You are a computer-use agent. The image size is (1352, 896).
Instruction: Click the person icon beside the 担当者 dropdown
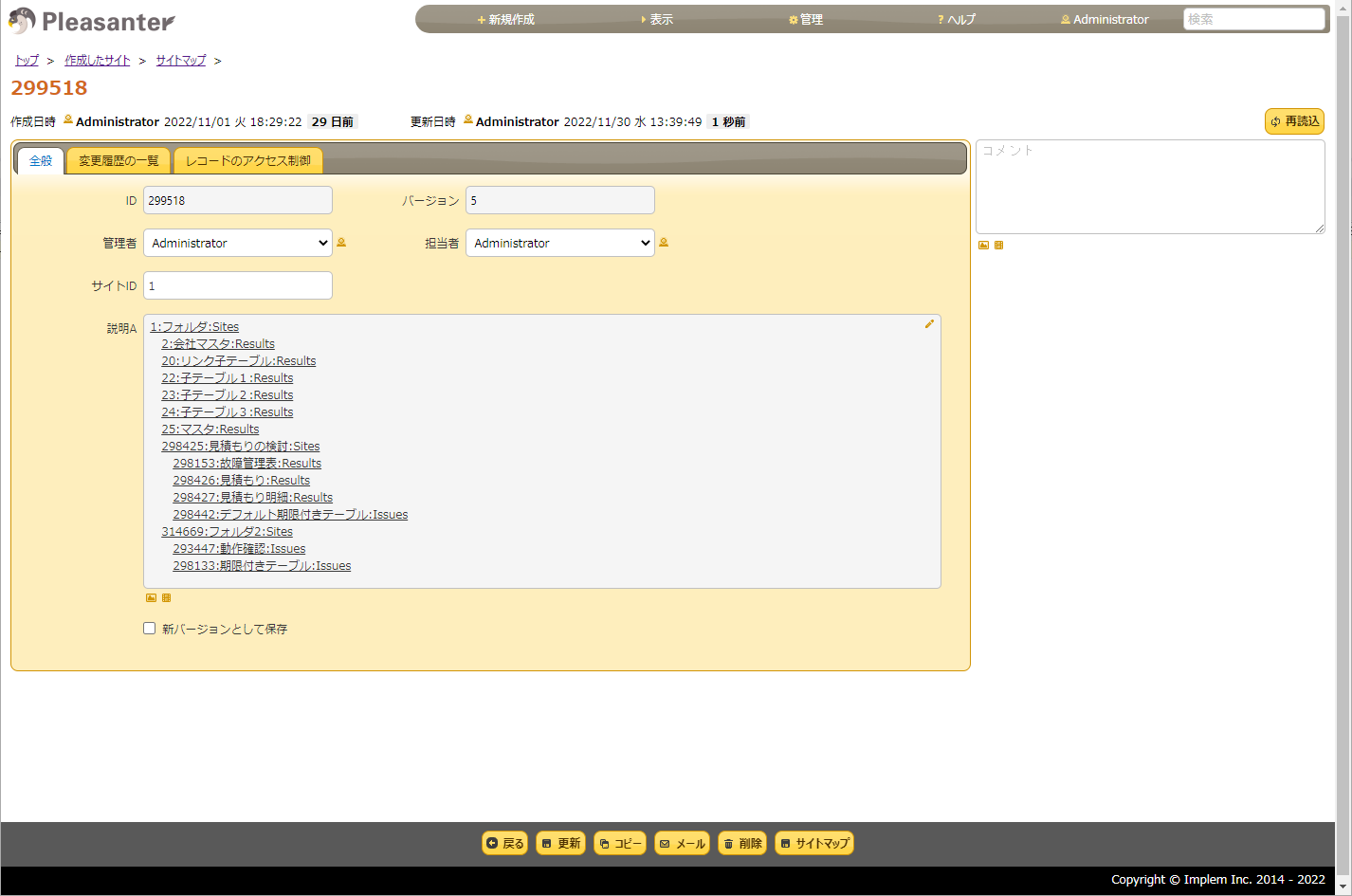pos(664,243)
